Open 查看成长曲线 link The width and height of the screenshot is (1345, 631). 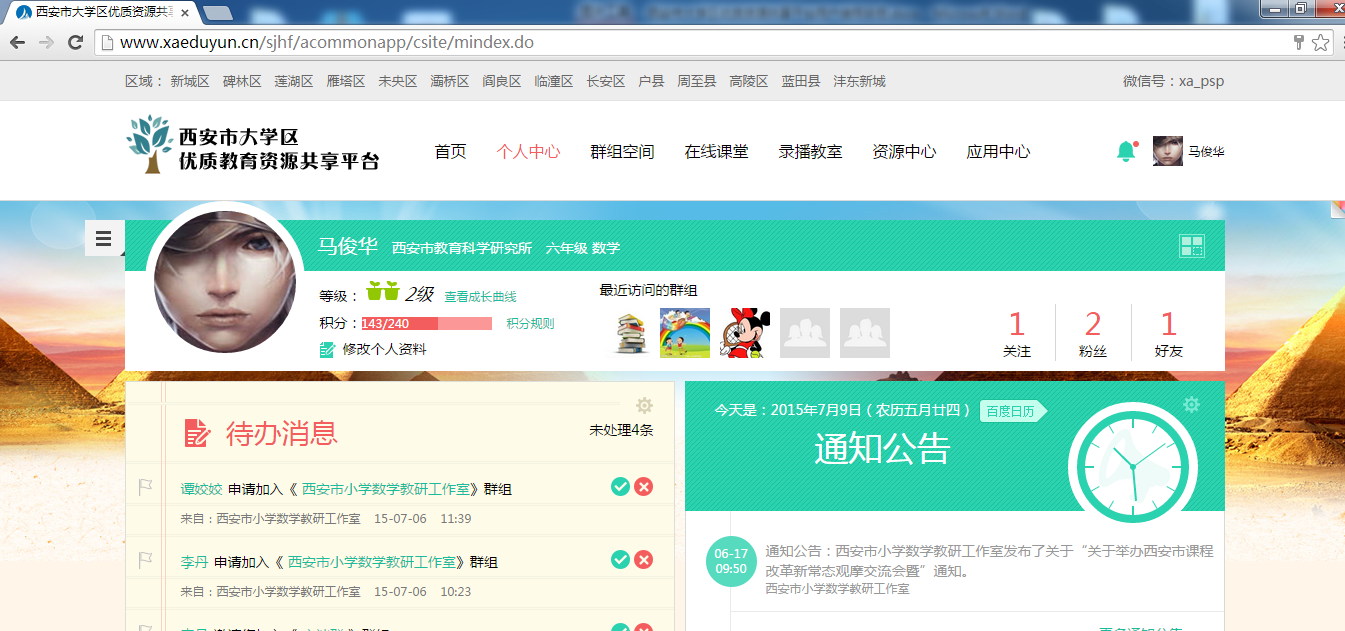481,297
